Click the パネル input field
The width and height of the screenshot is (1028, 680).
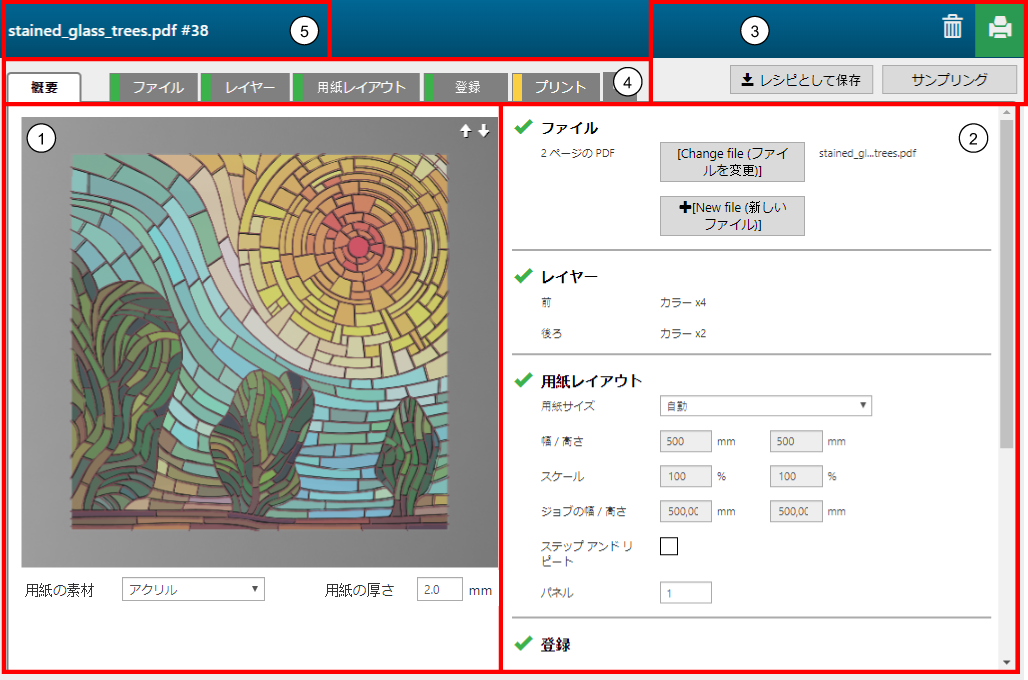686,592
